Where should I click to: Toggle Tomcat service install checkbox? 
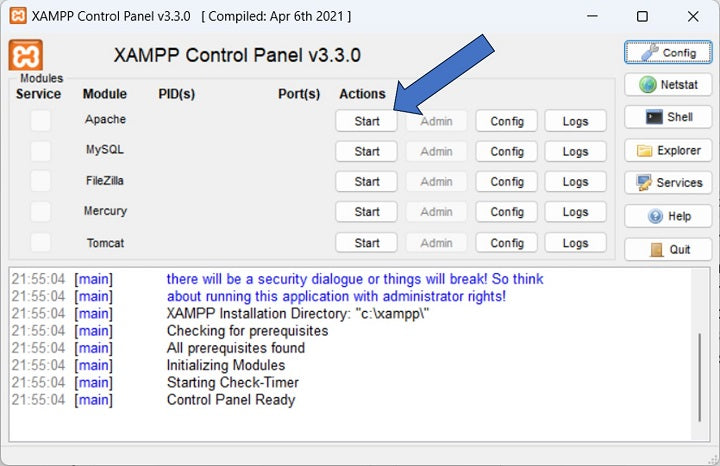coord(40,242)
